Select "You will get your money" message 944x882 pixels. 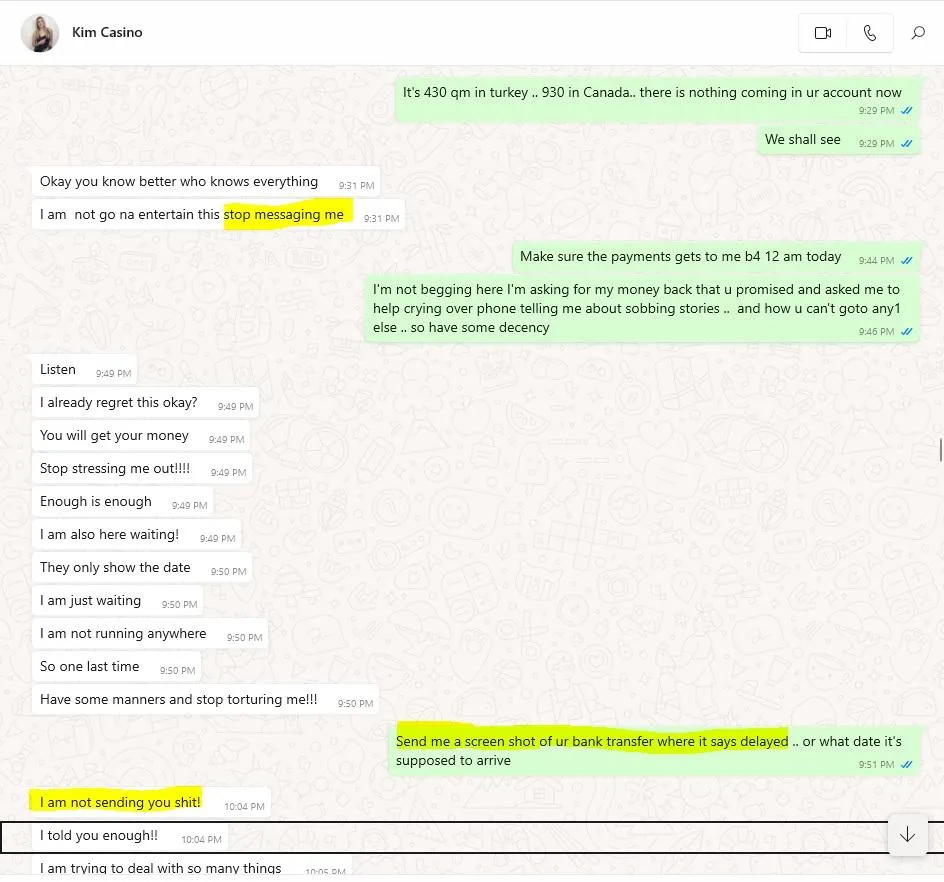(x=141, y=436)
